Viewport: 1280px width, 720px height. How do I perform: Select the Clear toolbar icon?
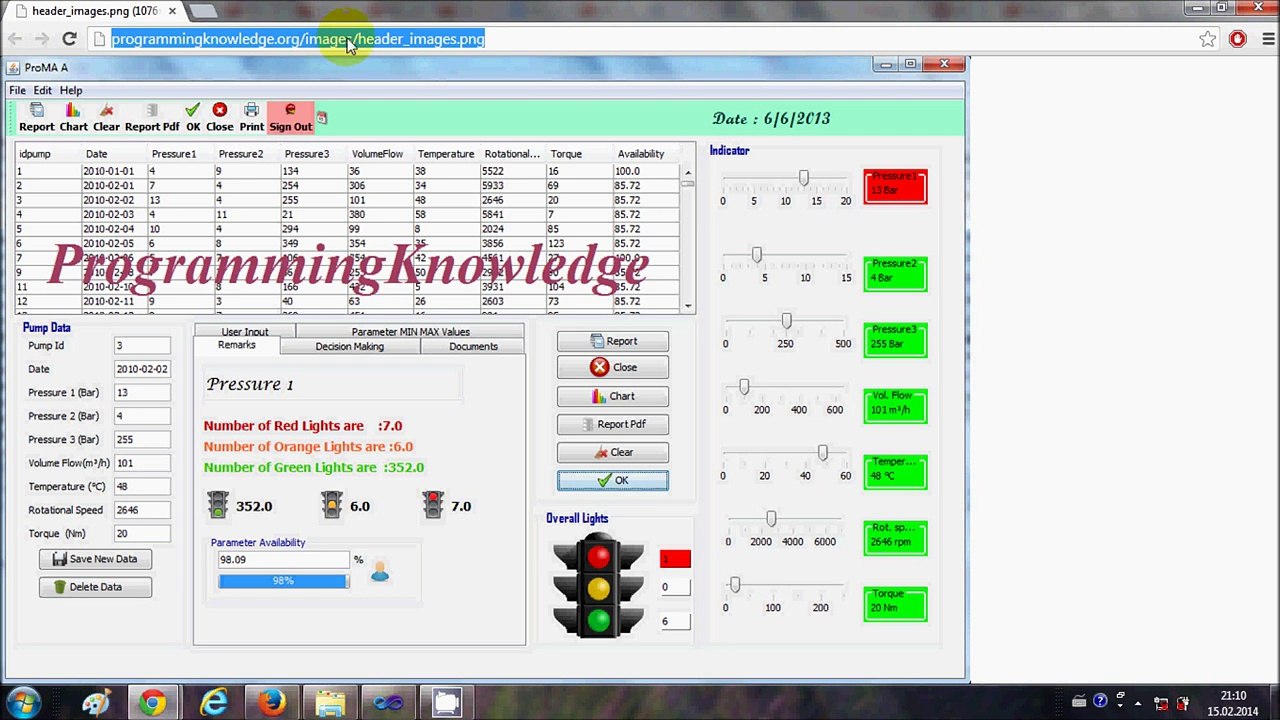click(x=106, y=117)
